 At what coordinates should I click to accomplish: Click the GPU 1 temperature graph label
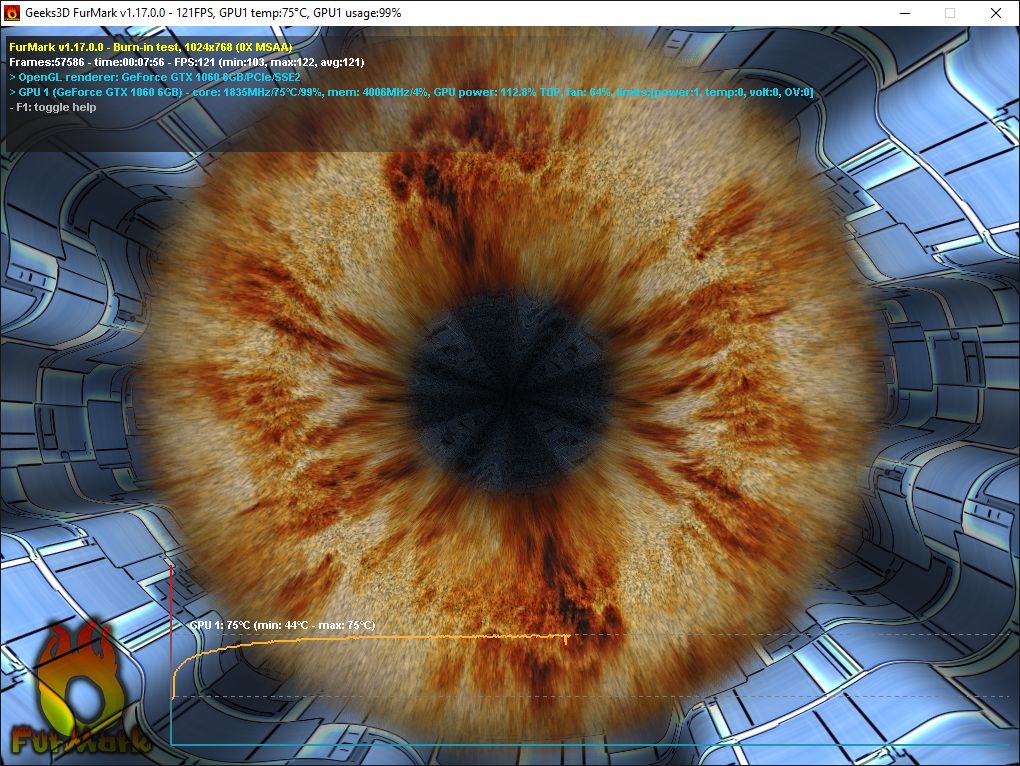[282, 625]
